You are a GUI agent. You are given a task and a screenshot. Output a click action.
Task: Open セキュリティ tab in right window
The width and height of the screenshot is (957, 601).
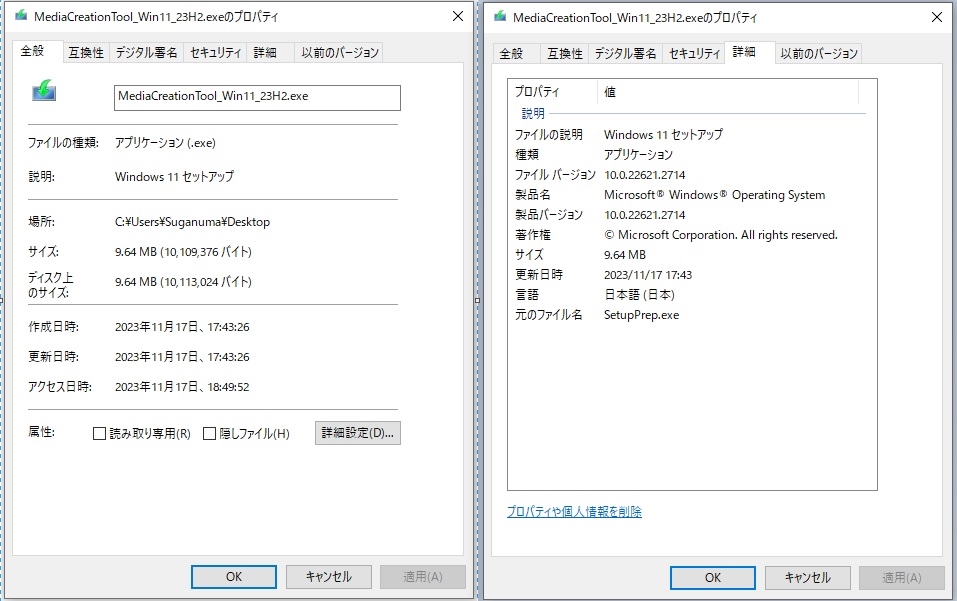pos(695,54)
